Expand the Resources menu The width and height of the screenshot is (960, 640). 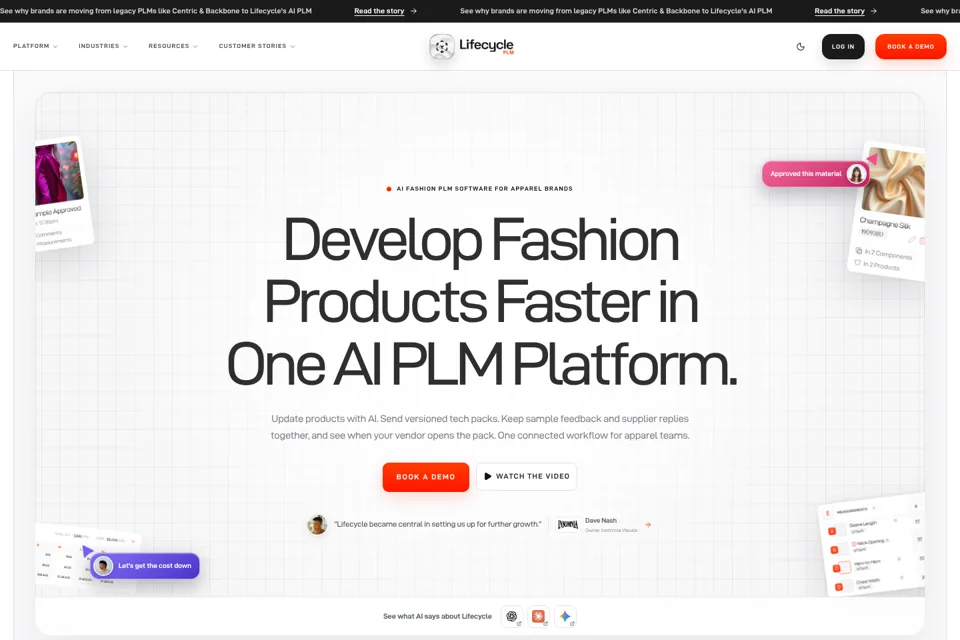[173, 46]
